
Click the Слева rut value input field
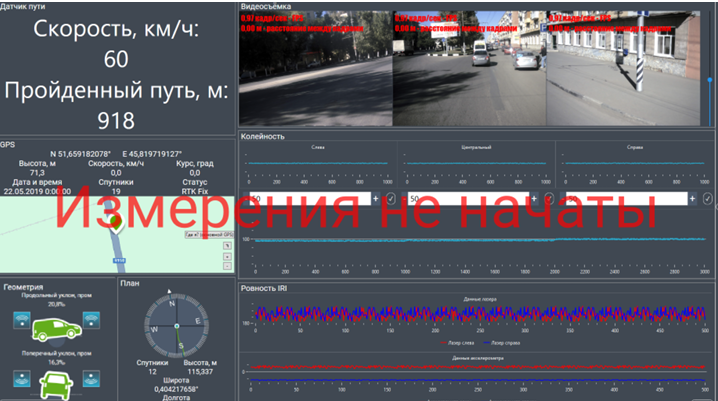(x=310, y=199)
